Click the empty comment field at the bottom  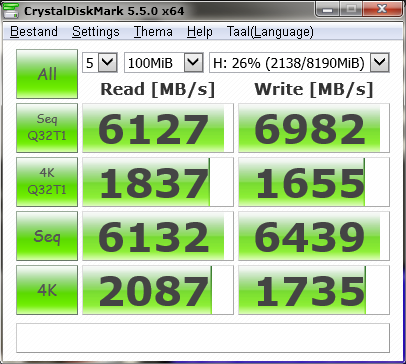(203, 338)
